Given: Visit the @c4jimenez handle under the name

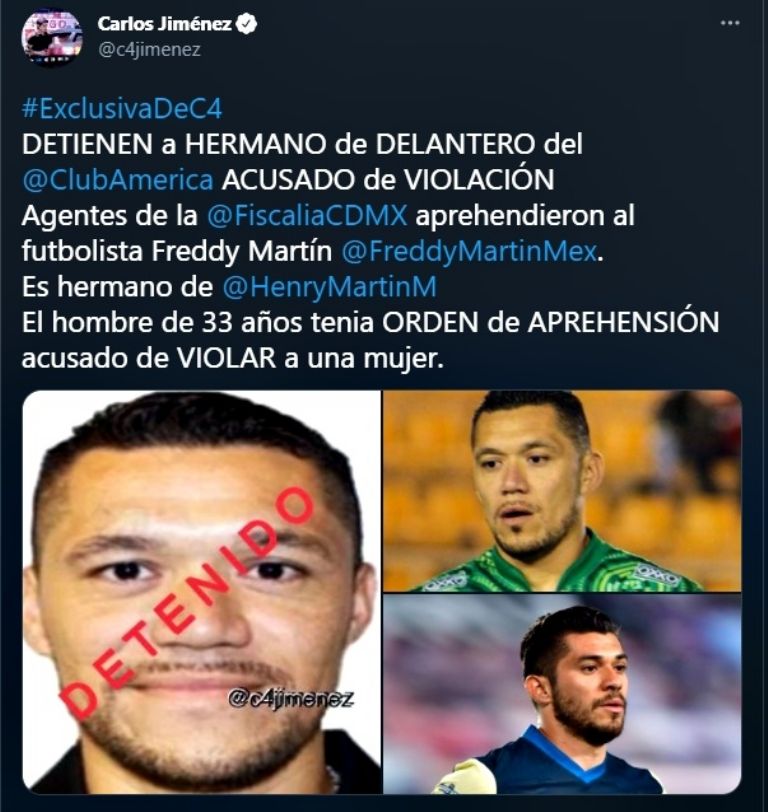Looking at the screenshot, I should tap(149, 50).
